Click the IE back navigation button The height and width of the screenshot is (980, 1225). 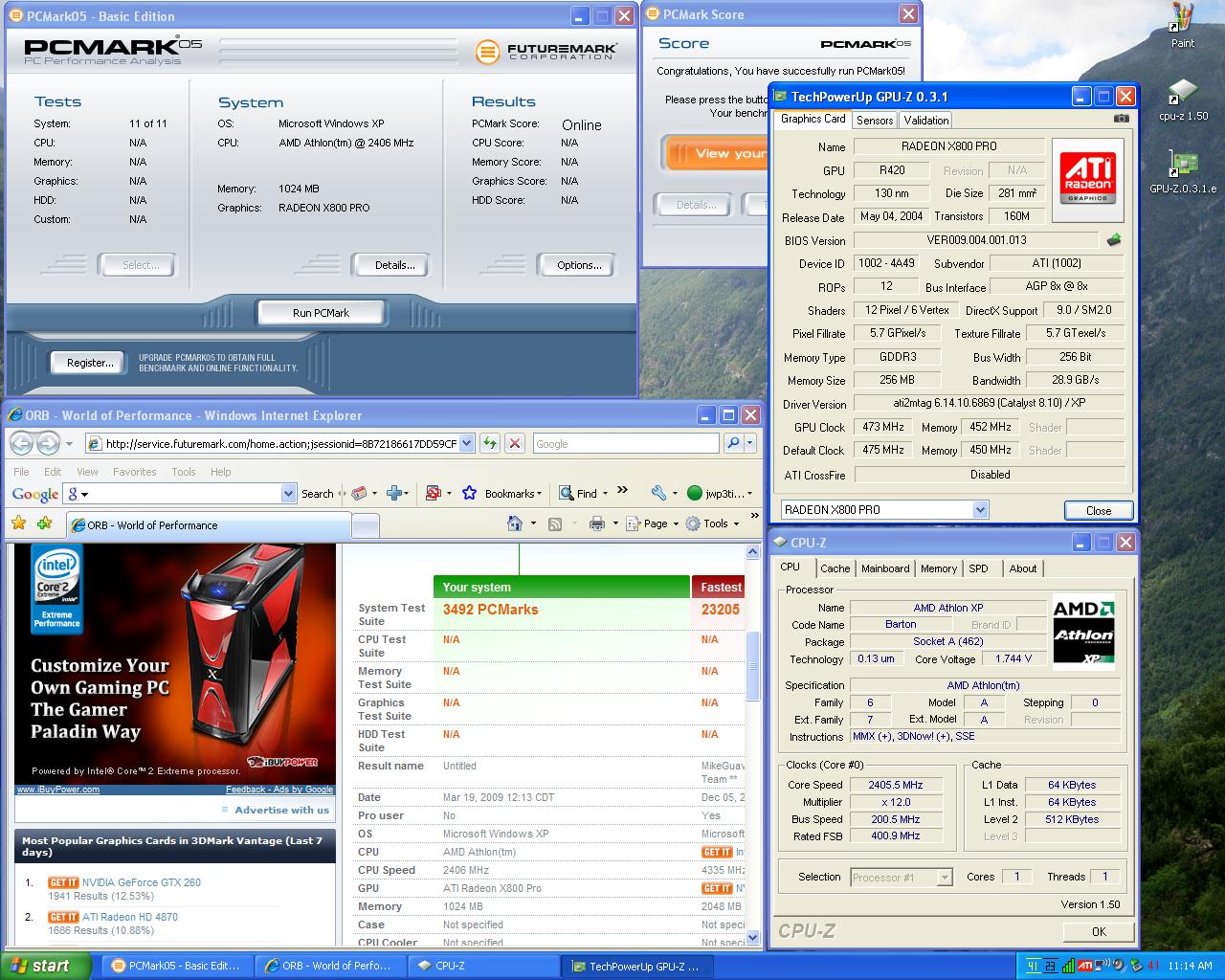click(22, 443)
